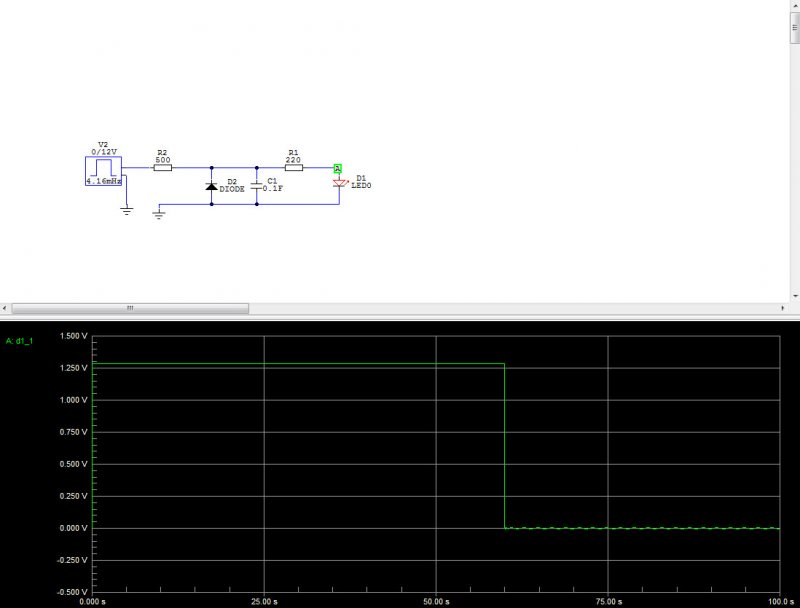Select LED D1 symbol
The image size is (800, 608).
point(340,183)
